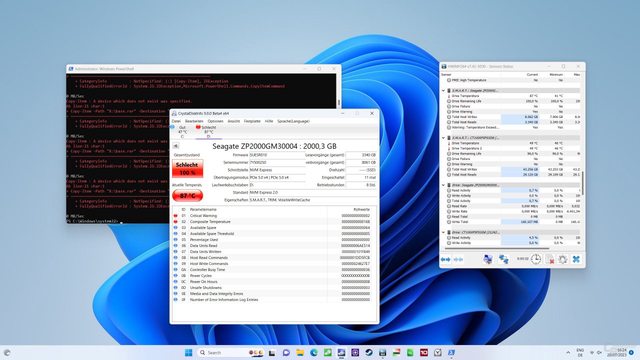Click the red status icon of Critical Warning
Viewport: 640px width, 360px height.
point(176,216)
